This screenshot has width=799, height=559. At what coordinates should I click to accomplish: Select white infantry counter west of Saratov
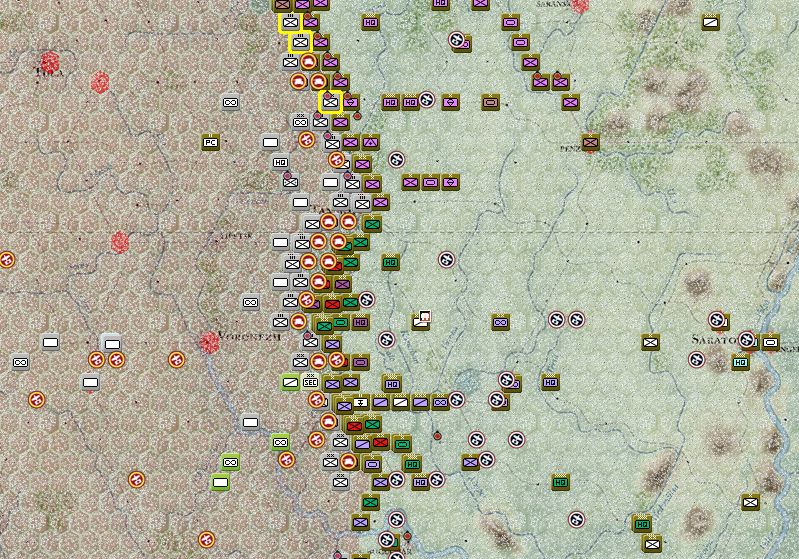pyautogui.click(x=650, y=342)
